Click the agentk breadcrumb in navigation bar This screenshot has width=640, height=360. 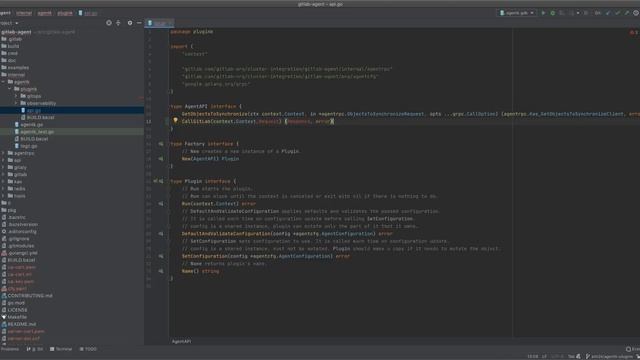(44, 13)
